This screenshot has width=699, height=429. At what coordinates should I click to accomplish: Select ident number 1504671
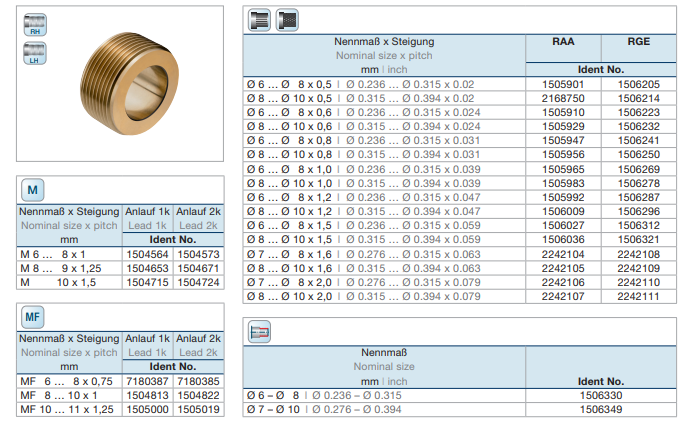198,268
